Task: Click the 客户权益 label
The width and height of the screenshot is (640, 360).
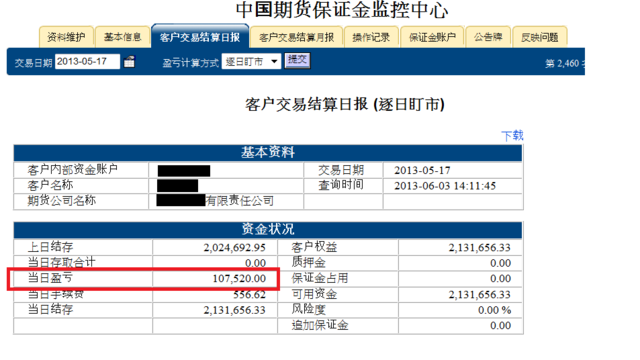Action: point(314,247)
